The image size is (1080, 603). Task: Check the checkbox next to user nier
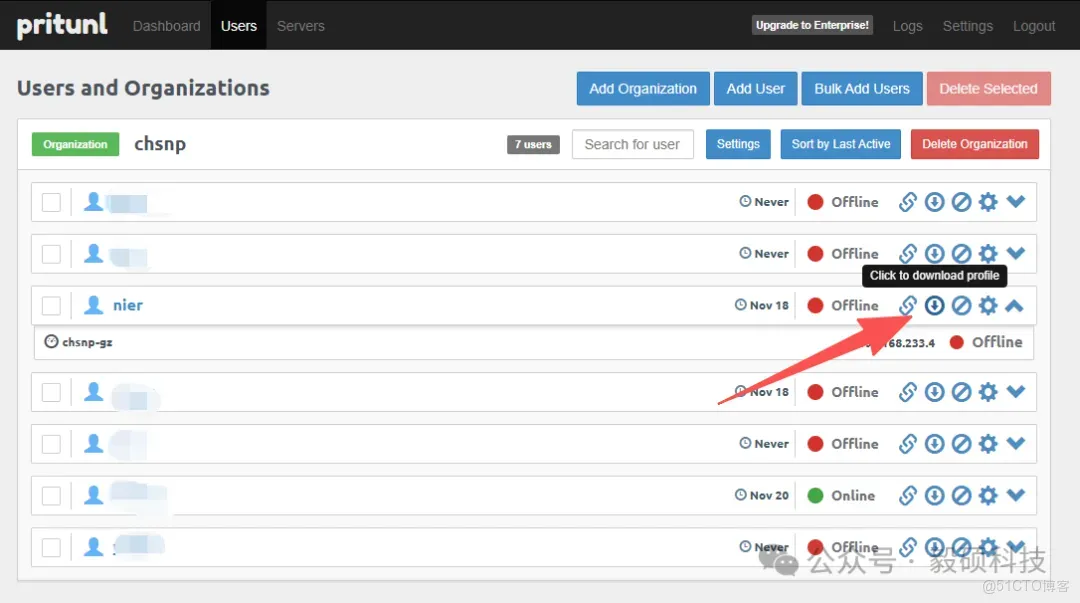pos(51,305)
